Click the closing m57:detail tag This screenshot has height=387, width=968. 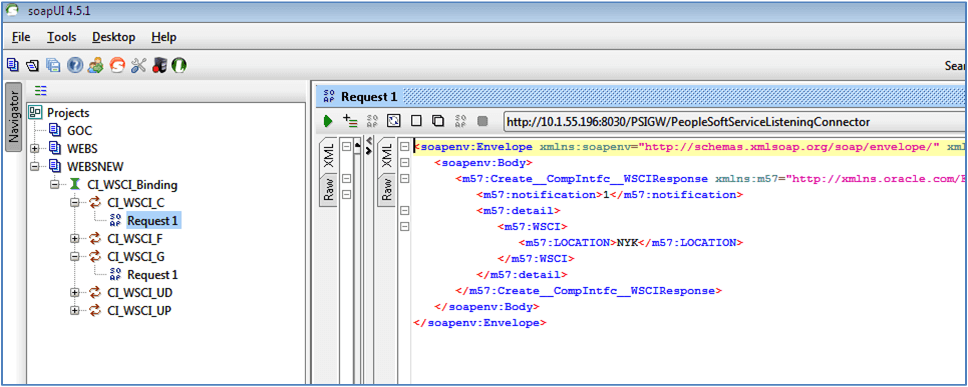pyautogui.click(x=522, y=275)
